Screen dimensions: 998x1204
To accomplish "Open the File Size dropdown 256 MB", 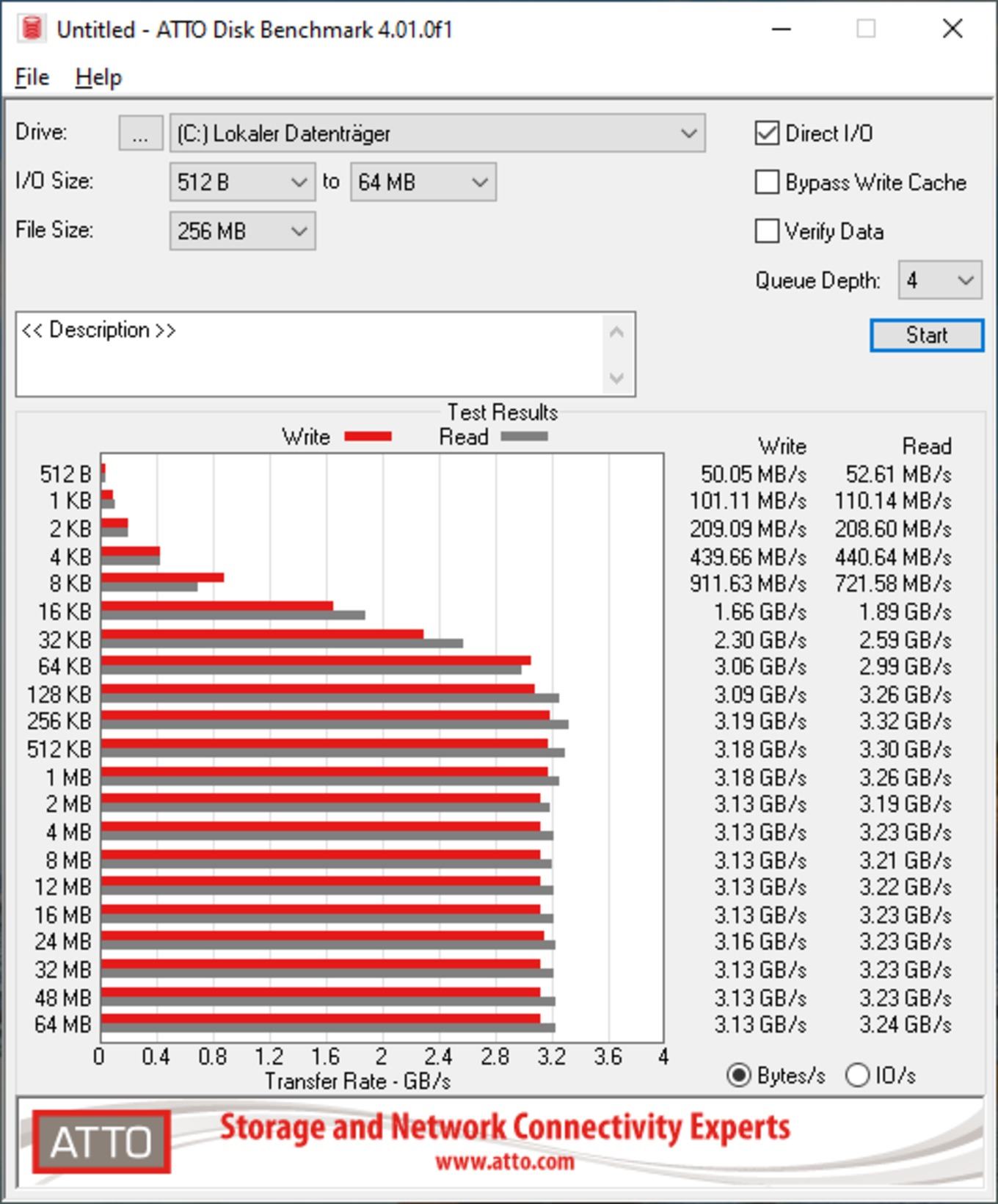I will click(x=242, y=231).
